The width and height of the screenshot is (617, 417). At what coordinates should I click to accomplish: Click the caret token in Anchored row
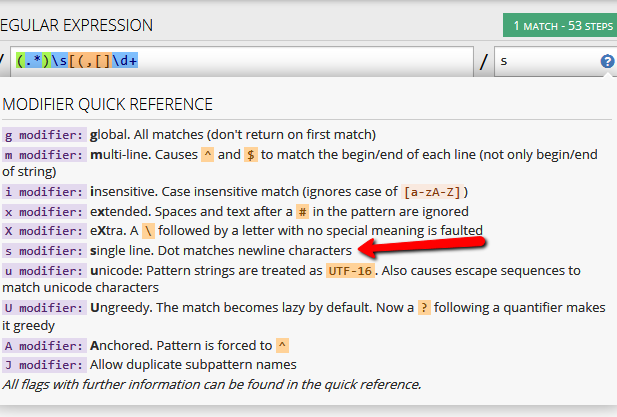coord(283,345)
